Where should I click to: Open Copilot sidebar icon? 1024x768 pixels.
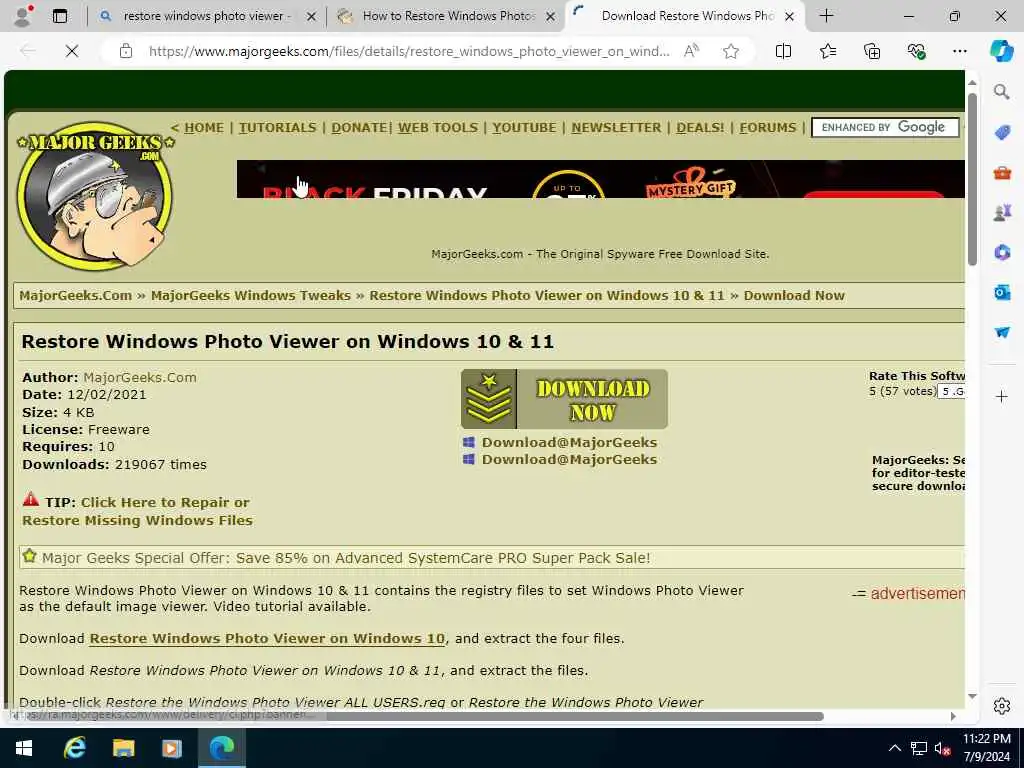[1001, 51]
